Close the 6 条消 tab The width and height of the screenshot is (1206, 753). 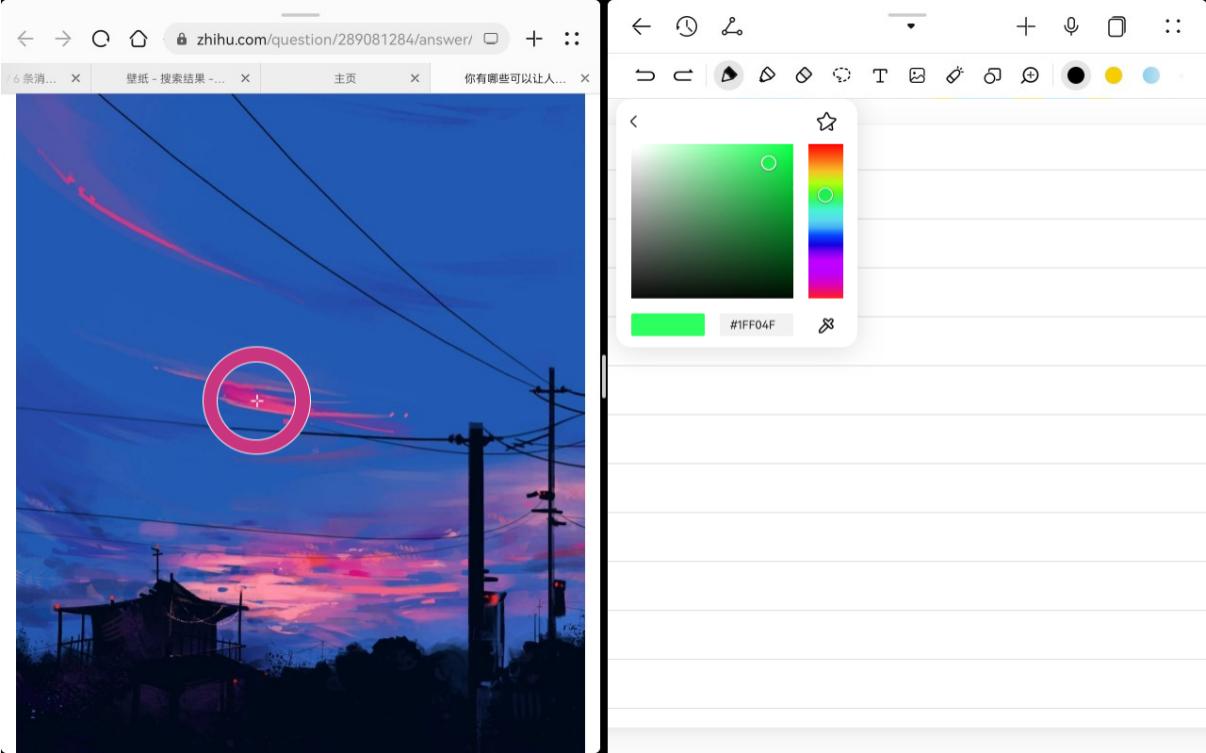pos(75,78)
